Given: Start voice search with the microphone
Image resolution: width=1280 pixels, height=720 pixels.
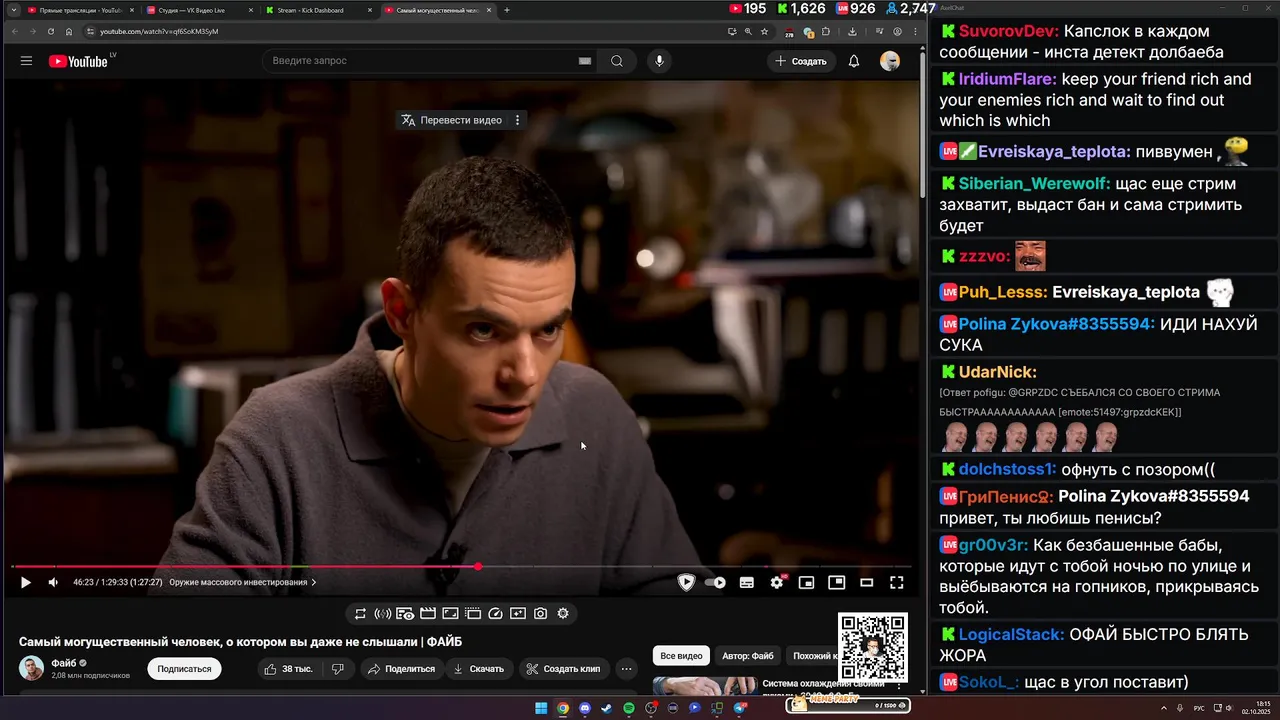Looking at the screenshot, I should (x=659, y=61).
